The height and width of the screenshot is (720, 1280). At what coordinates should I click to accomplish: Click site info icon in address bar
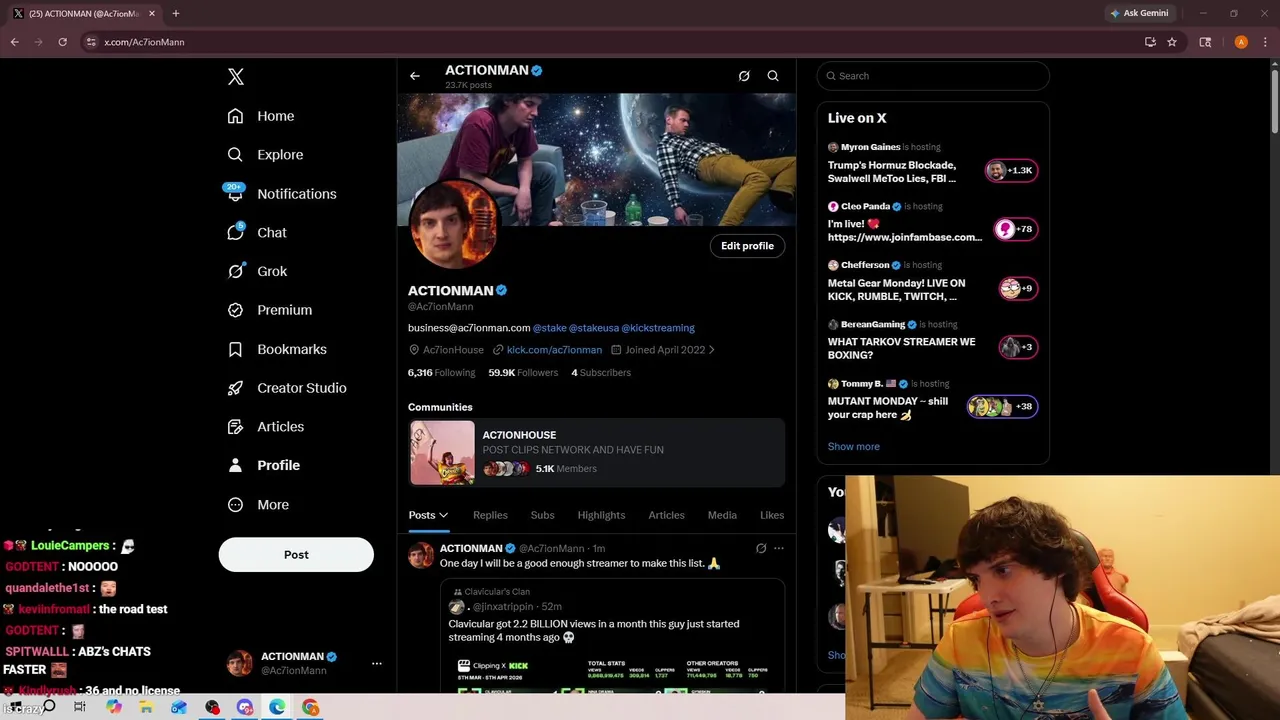[91, 42]
